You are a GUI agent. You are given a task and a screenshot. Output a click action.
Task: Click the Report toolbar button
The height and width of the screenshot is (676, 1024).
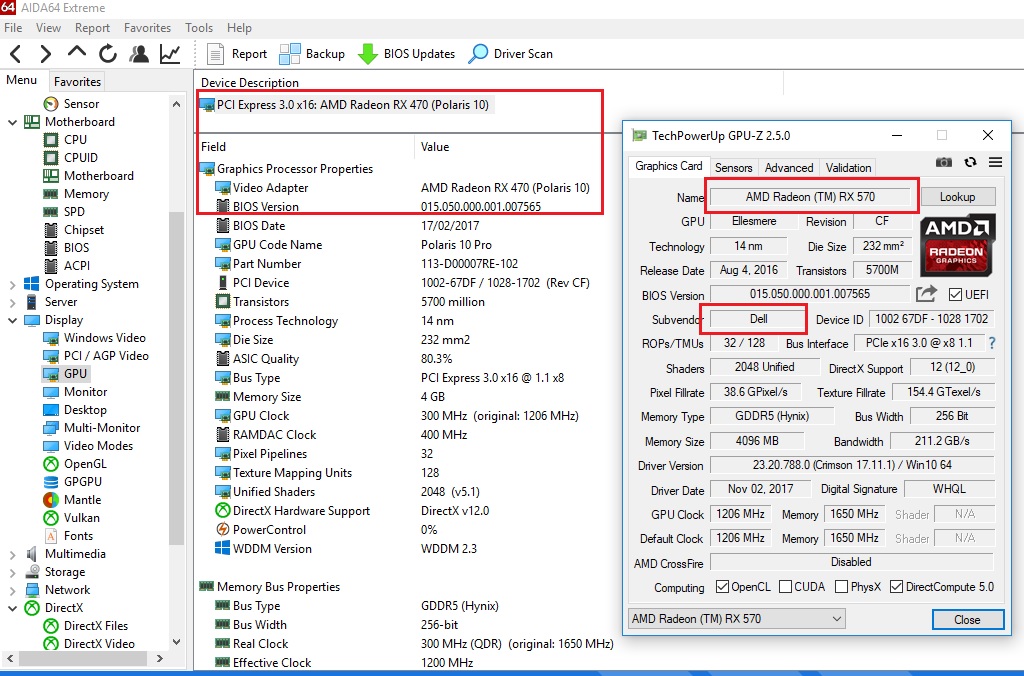point(236,54)
